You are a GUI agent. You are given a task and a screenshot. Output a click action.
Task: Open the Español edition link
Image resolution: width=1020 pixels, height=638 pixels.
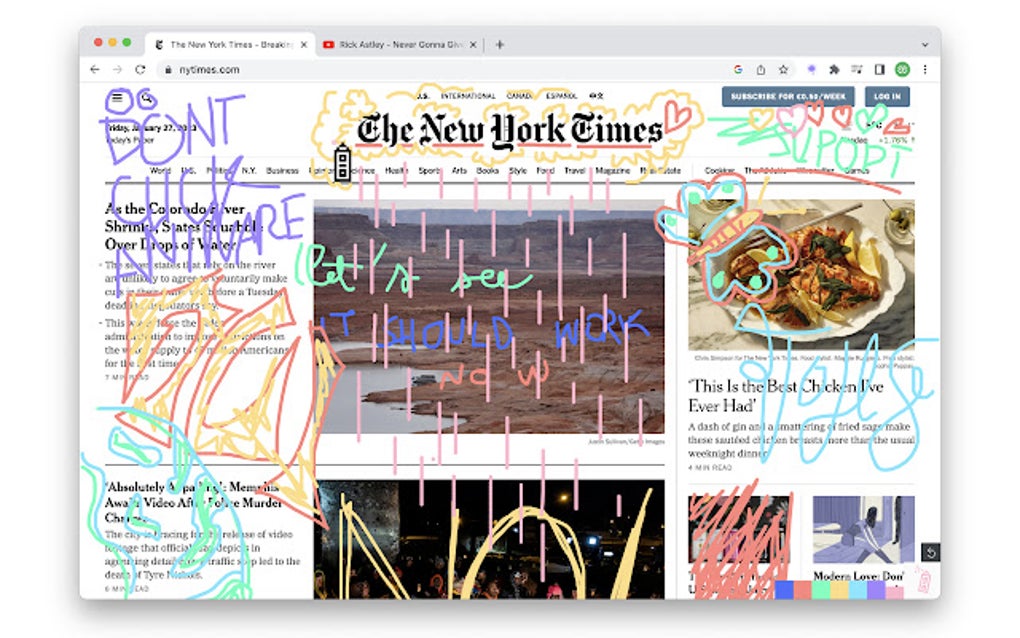[x=561, y=96]
